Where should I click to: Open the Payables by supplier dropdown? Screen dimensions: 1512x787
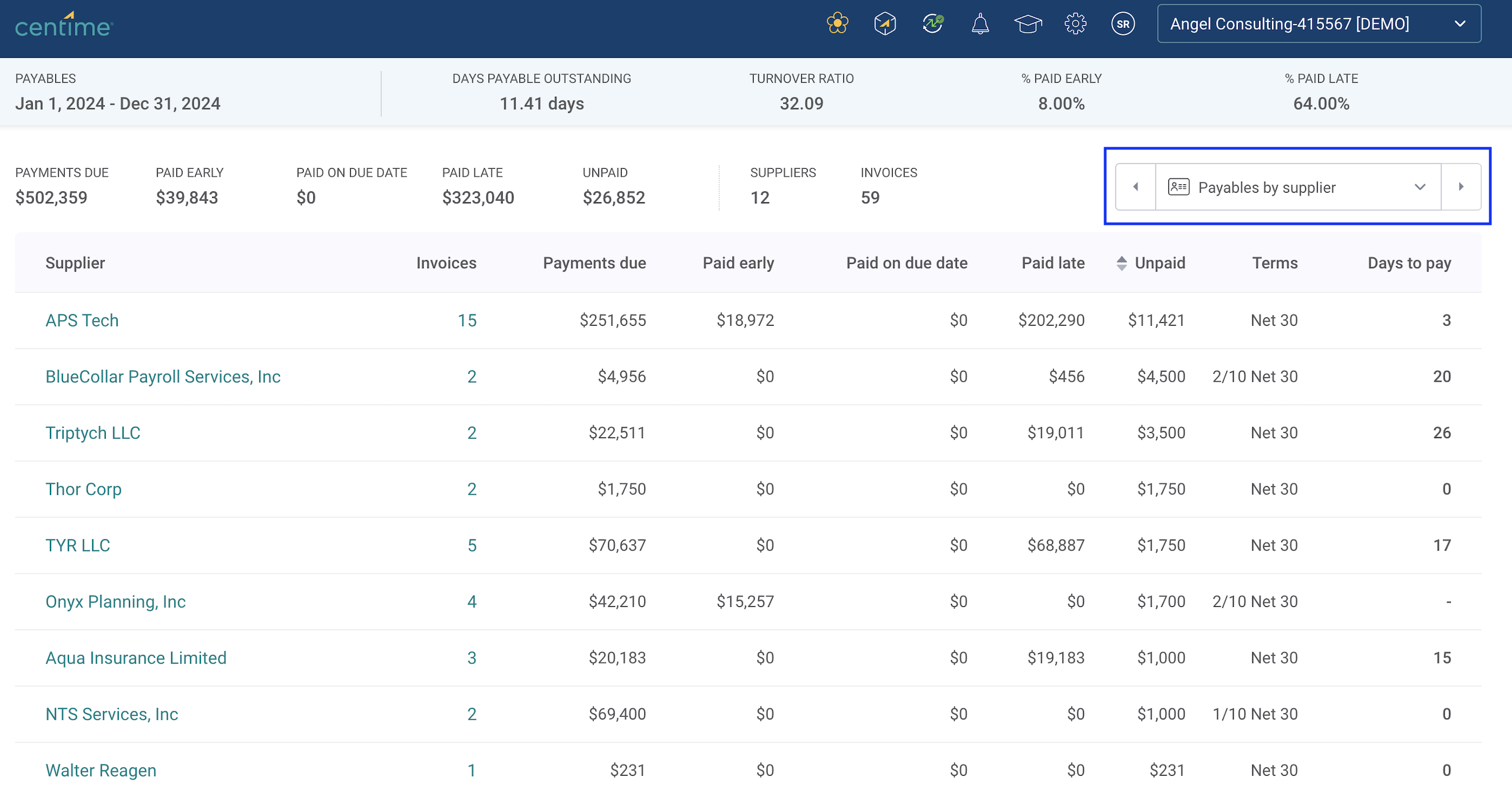pyautogui.click(x=1298, y=187)
